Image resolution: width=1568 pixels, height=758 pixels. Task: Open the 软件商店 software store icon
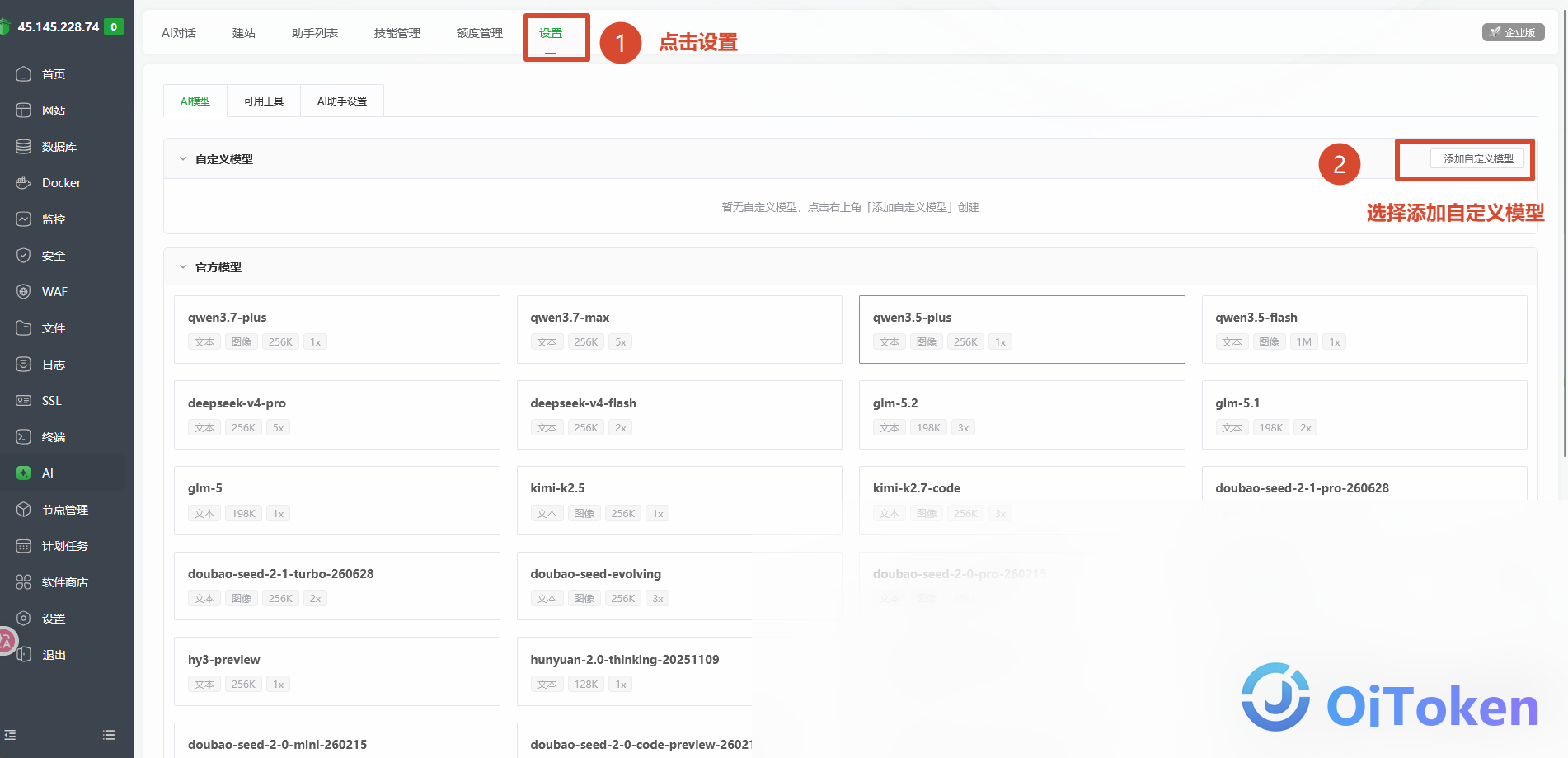(x=23, y=582)
